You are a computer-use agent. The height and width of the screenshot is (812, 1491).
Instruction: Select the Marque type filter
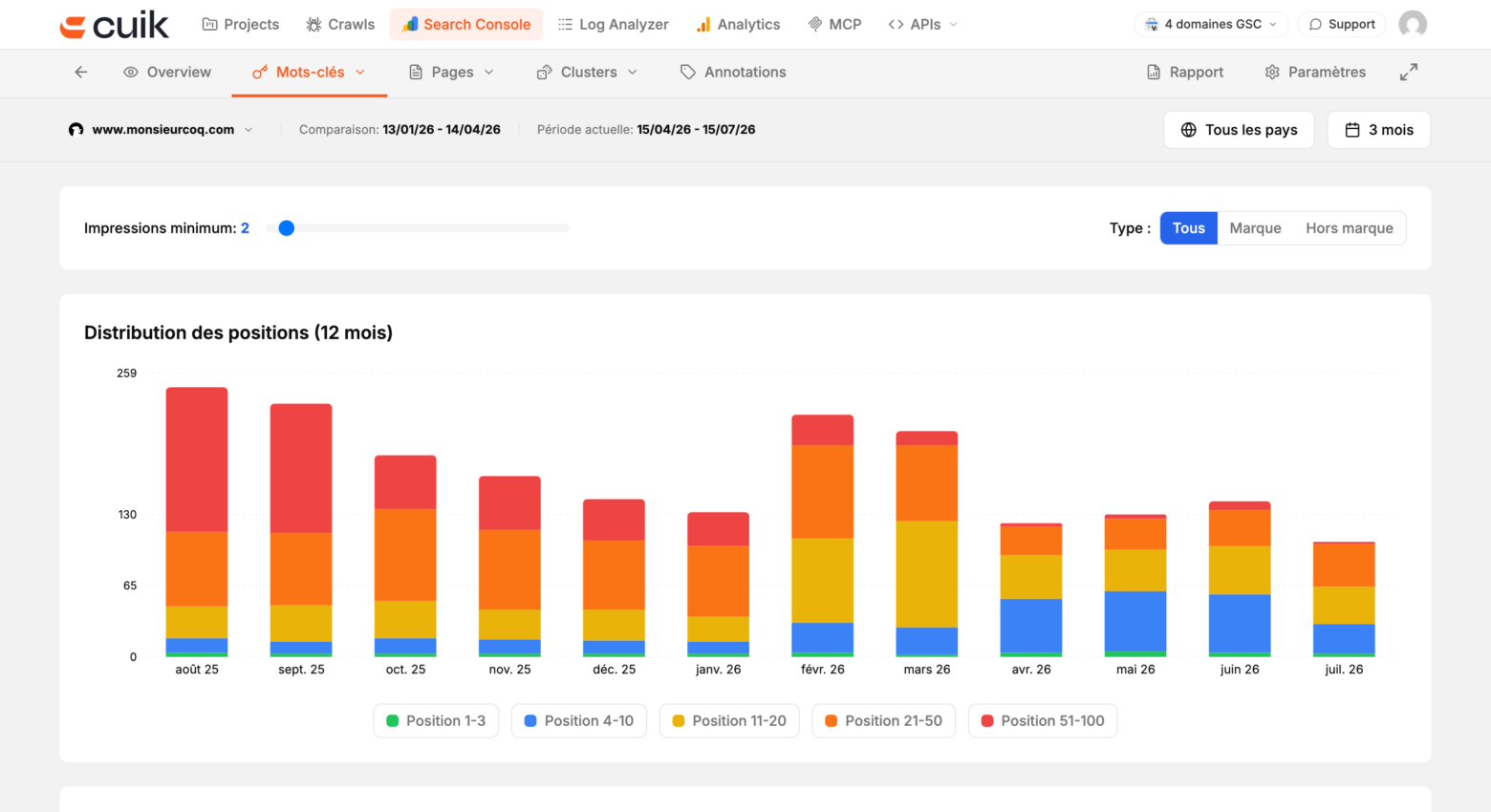pyautogui.click(x=1255, y=227)
